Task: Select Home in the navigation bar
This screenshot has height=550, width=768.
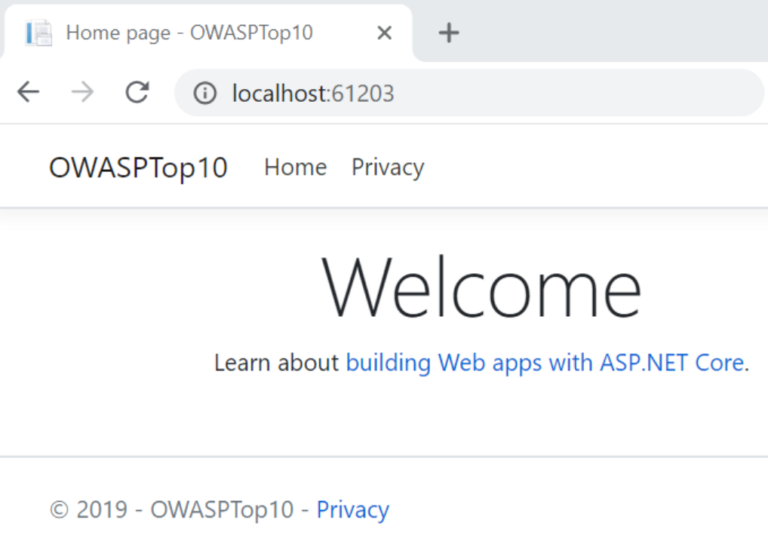Action: 295,168
